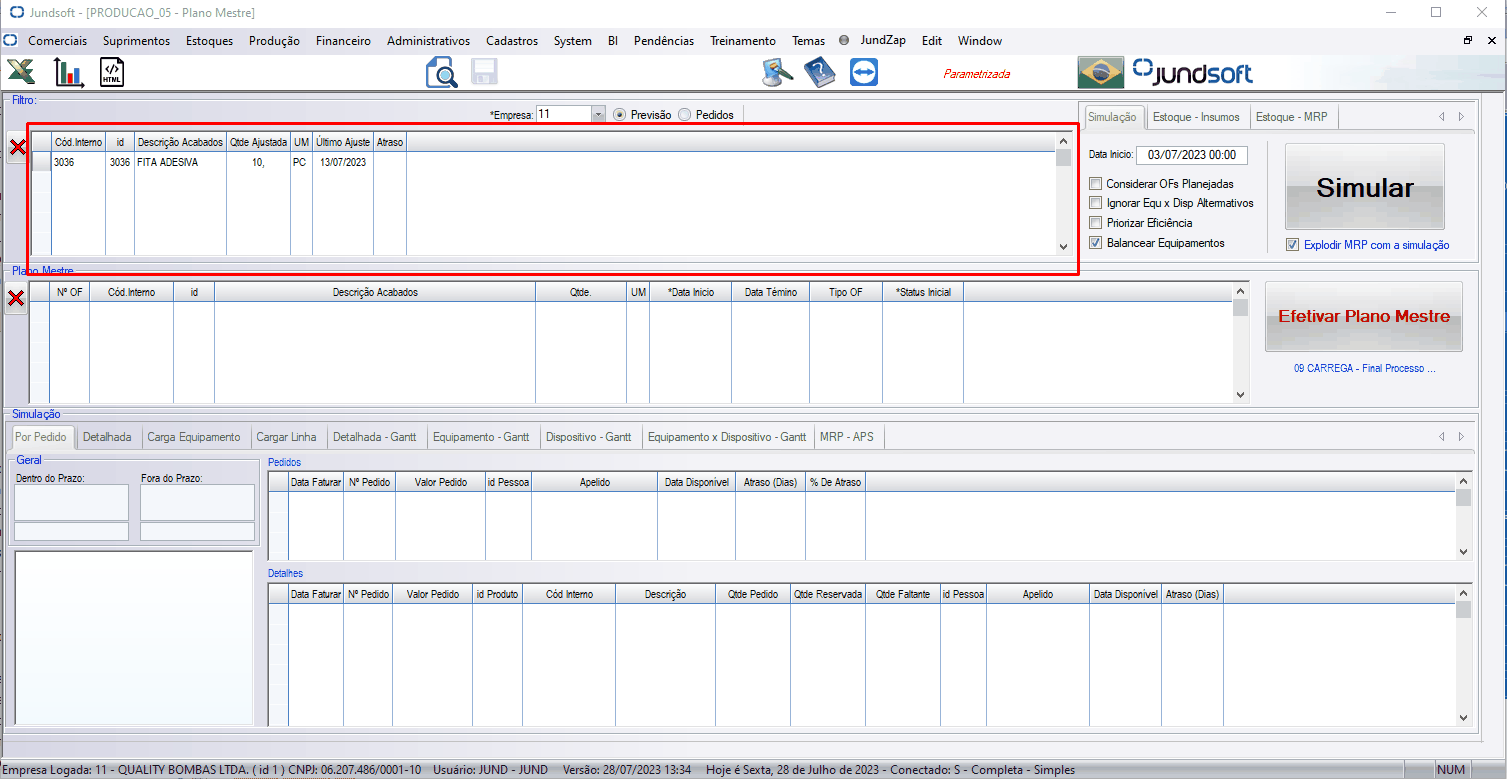The width and height of the screenshot is (1507, 779).
Task: Click the Fora do Prazo box
Action: [x=197, y=503]
